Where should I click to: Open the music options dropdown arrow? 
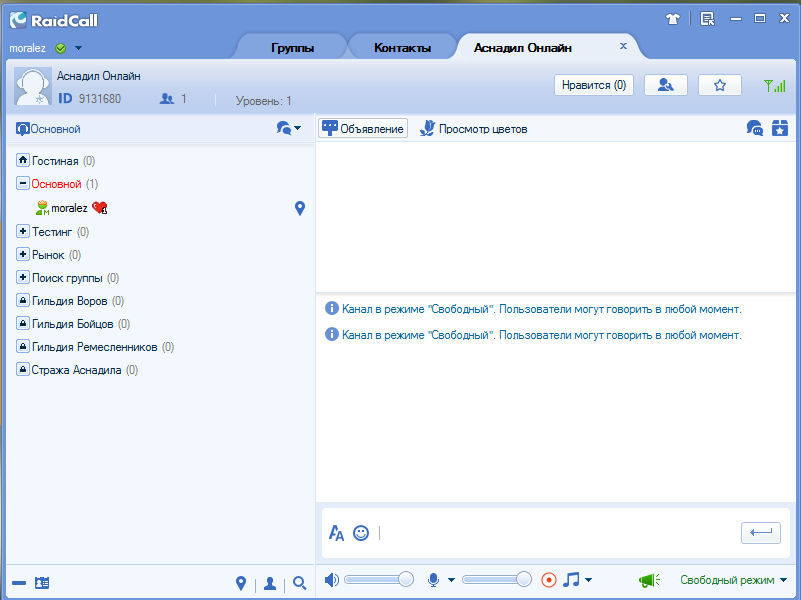pos(588,580)
